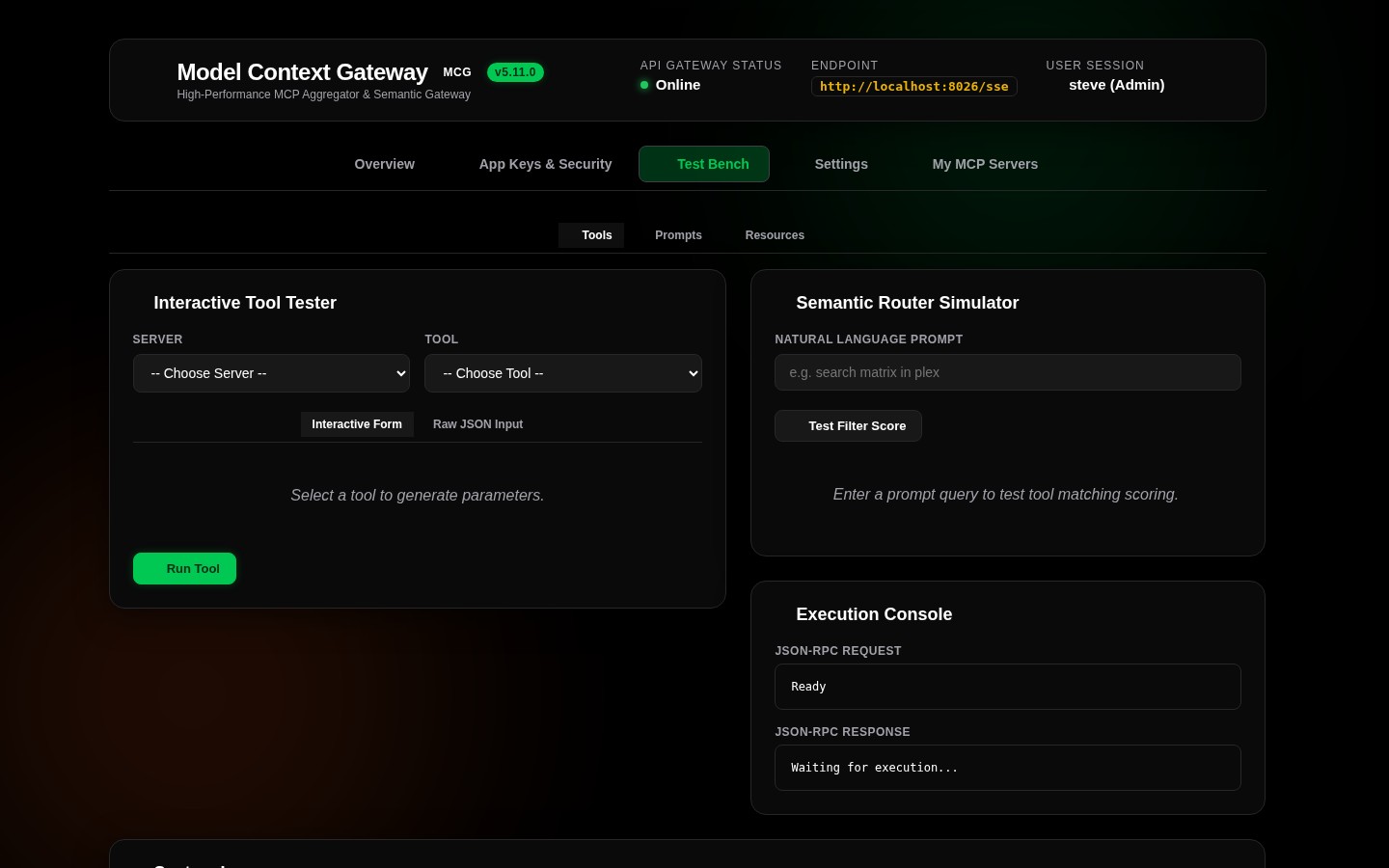Select the Test Bench tab
The width and height of the screenshot is (1389, 868).
click(704, 164)
